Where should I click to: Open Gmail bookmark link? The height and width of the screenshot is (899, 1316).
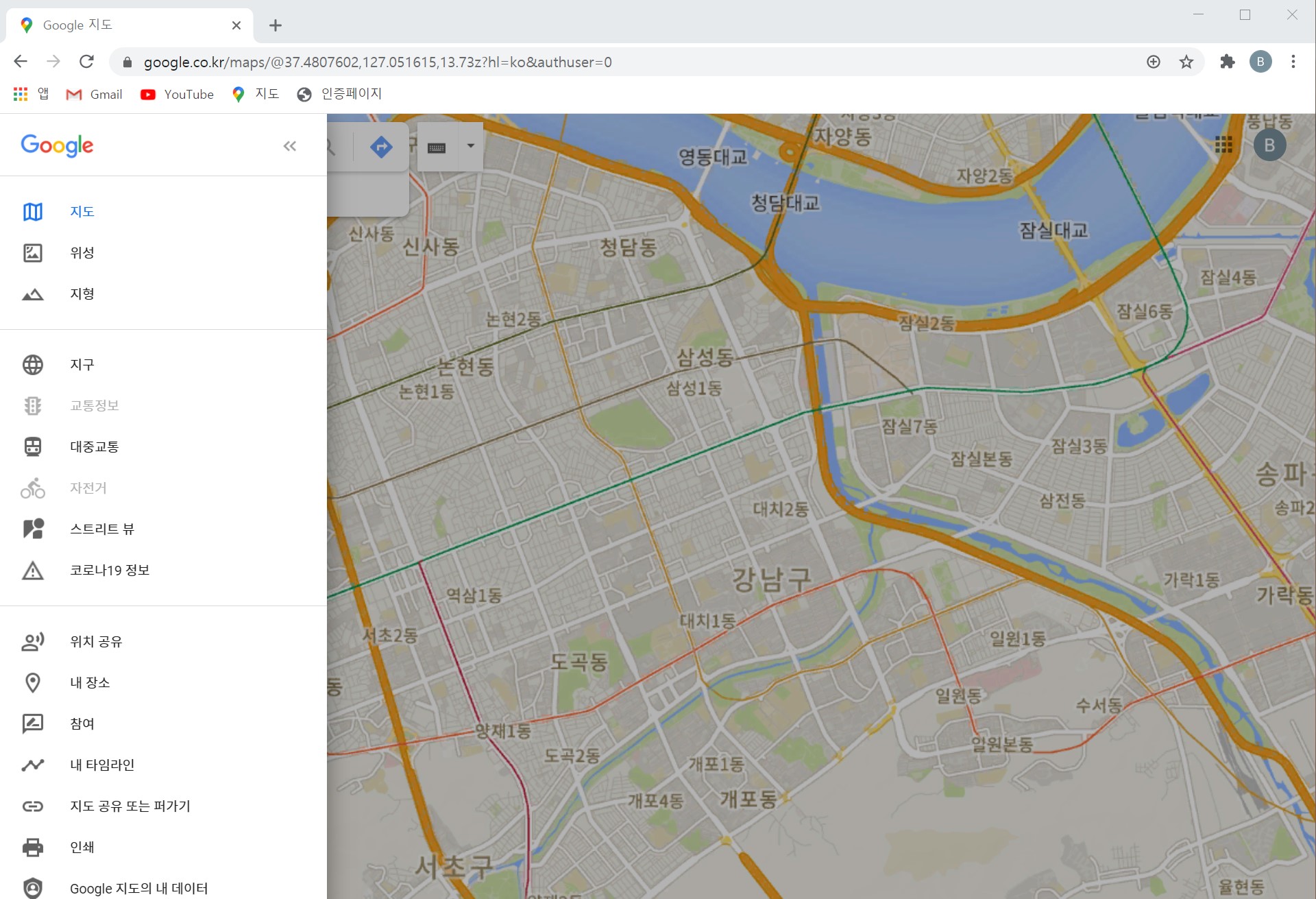94,95
